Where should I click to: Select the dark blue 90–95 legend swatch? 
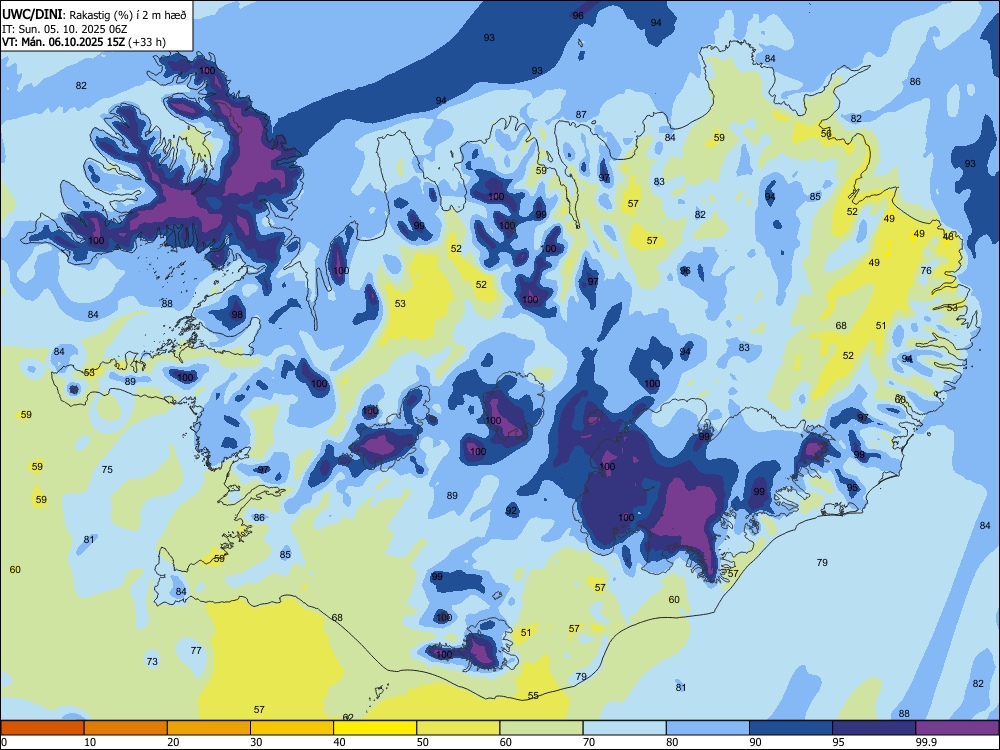(791, 728)
